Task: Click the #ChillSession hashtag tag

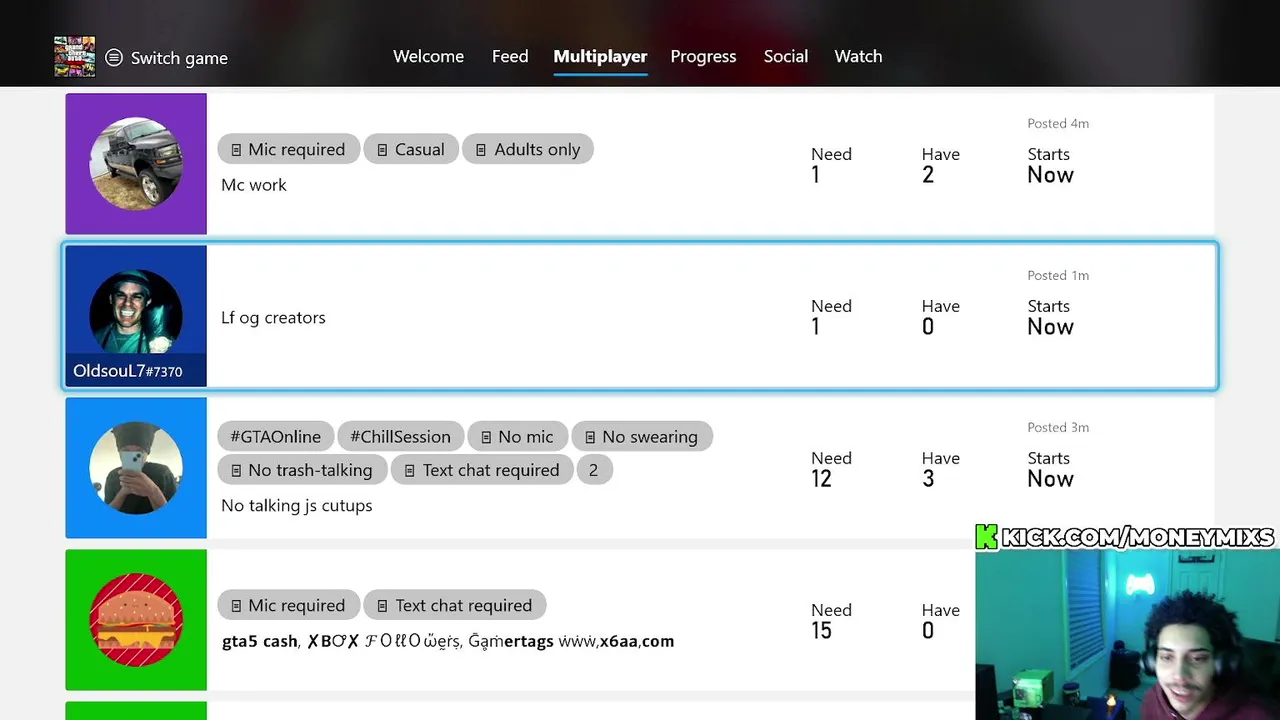Action: click(401, 437)
